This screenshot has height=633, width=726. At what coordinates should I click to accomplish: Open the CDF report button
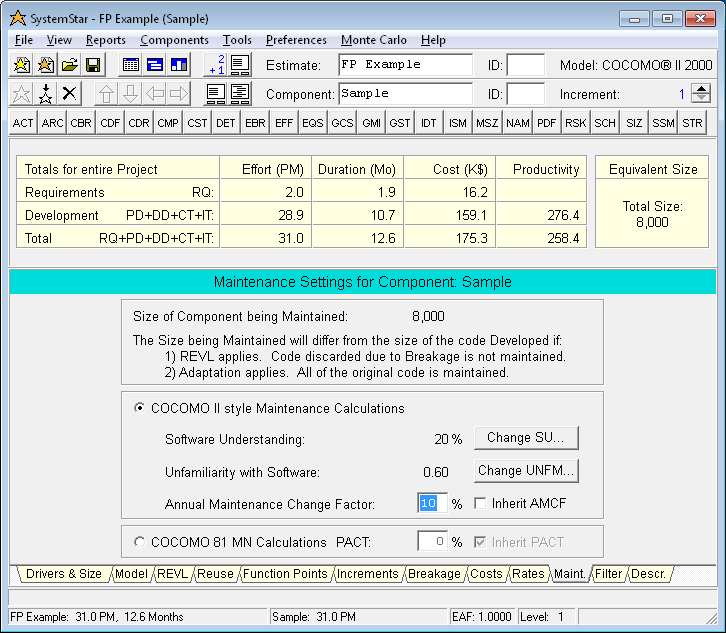coord(110,123)
